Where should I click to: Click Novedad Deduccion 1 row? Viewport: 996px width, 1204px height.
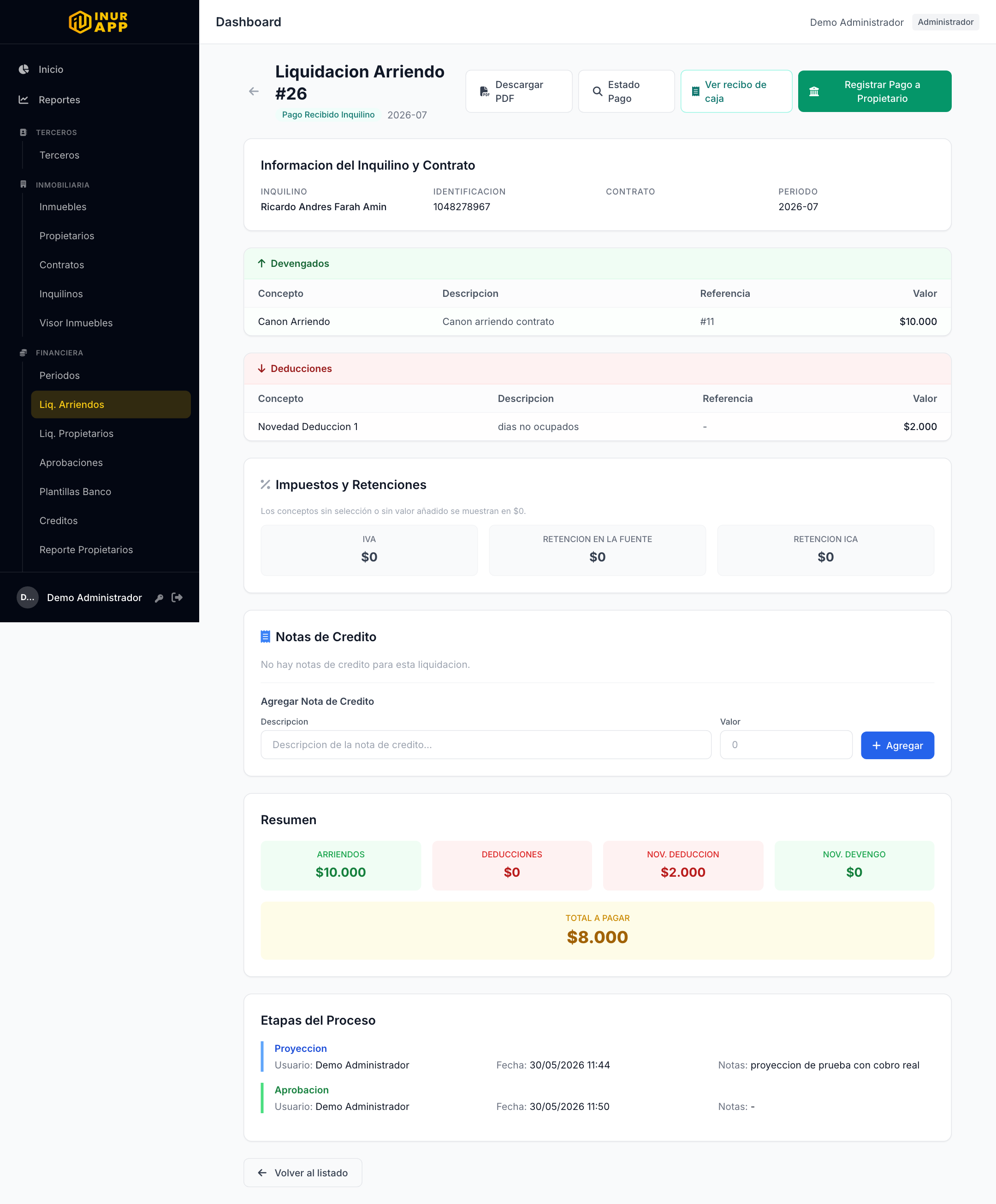(598, 426)
